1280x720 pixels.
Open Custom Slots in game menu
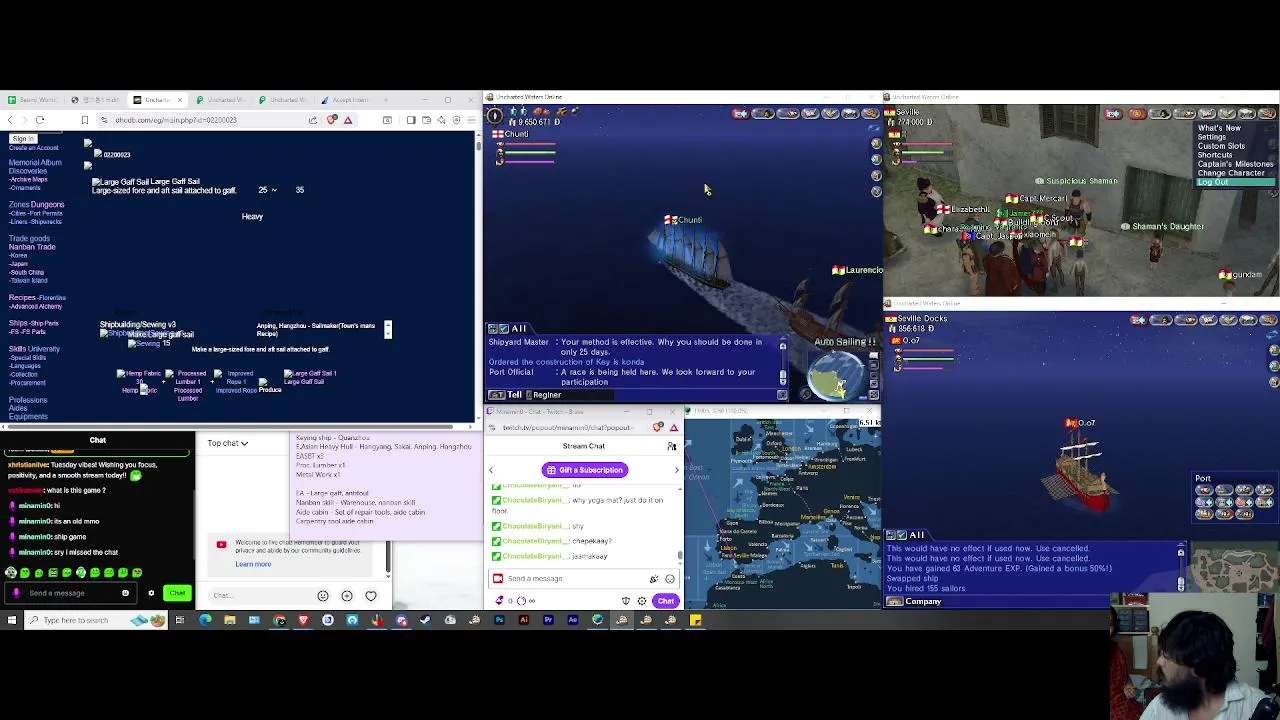[x=1221, y=146]
